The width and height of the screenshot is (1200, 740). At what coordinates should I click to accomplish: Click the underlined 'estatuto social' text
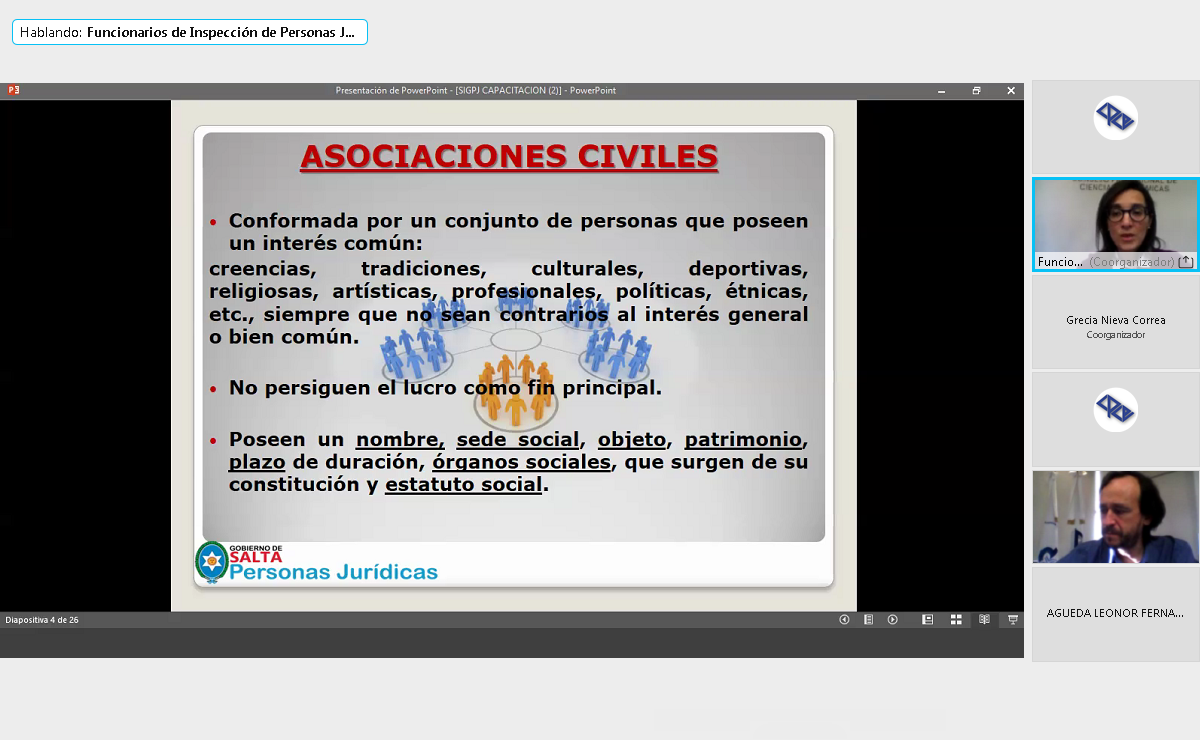[x=464, y=485]
